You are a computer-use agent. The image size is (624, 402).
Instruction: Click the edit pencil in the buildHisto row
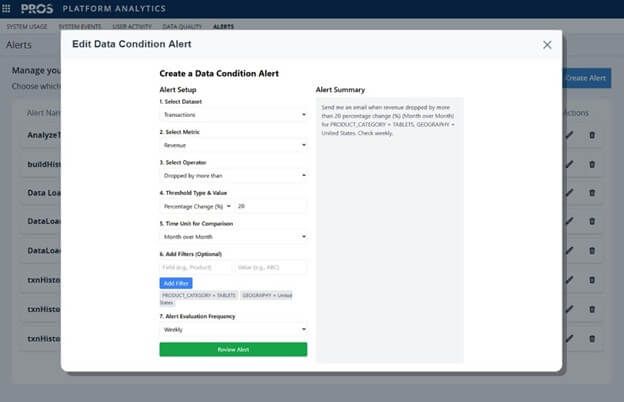click(569, 164)
